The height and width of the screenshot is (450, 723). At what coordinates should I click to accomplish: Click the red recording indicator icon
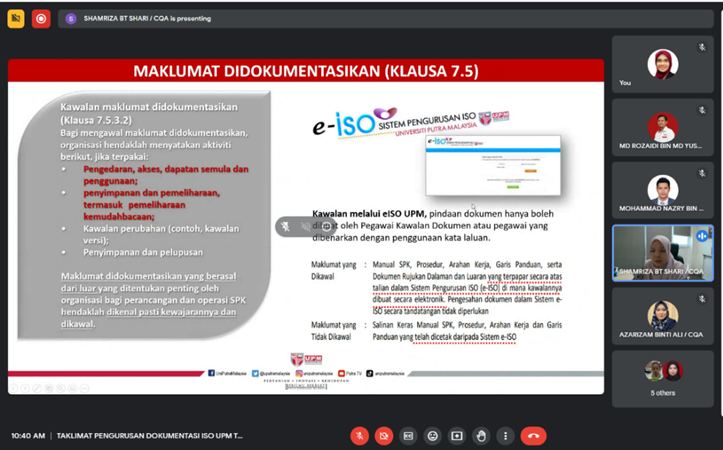[x=41, y=18]
